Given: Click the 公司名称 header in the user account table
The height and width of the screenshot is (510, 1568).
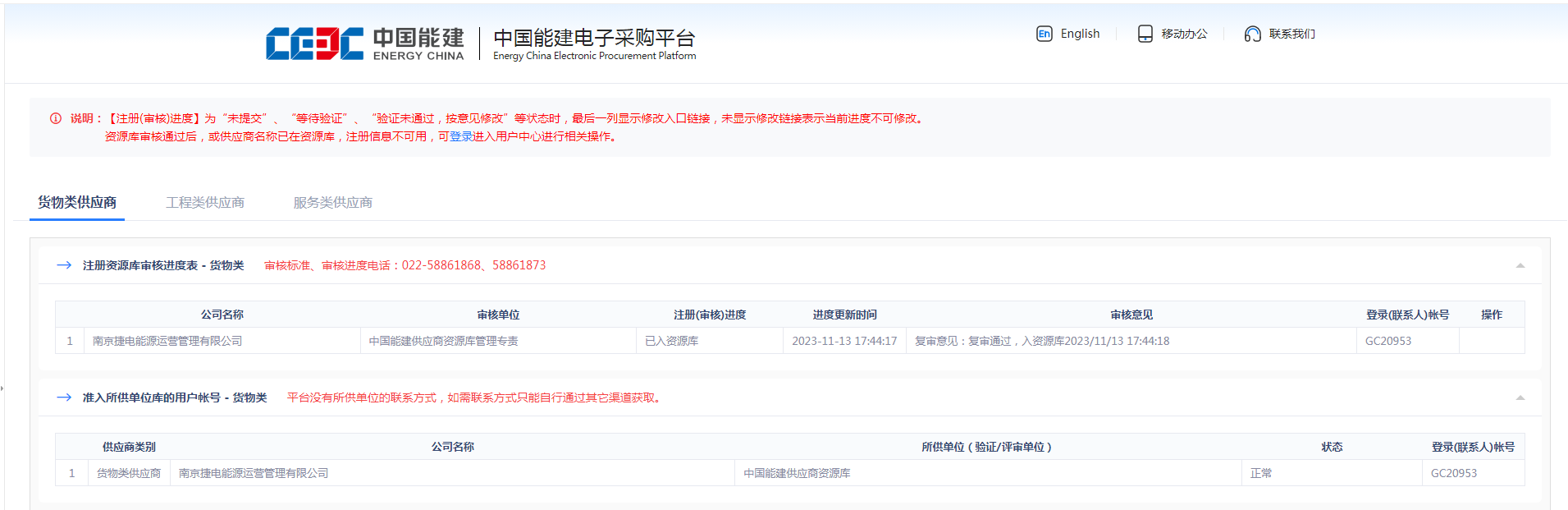Looking at the screenshot, I should (x=453, y=447).
